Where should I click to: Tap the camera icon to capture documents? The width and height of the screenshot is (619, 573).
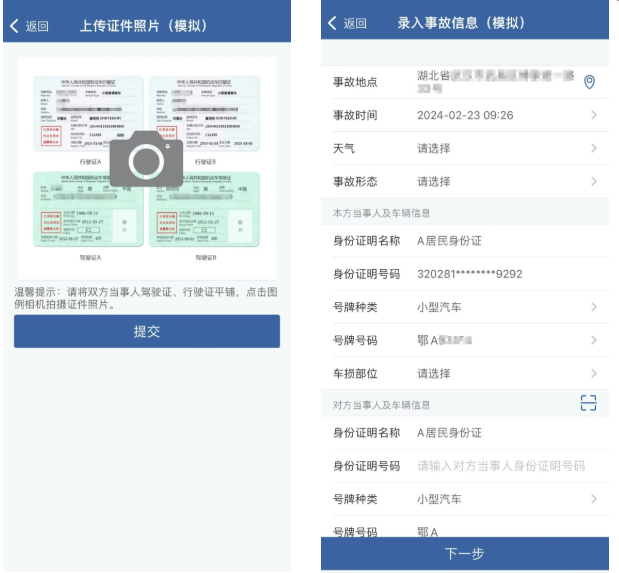click(146, 160)
